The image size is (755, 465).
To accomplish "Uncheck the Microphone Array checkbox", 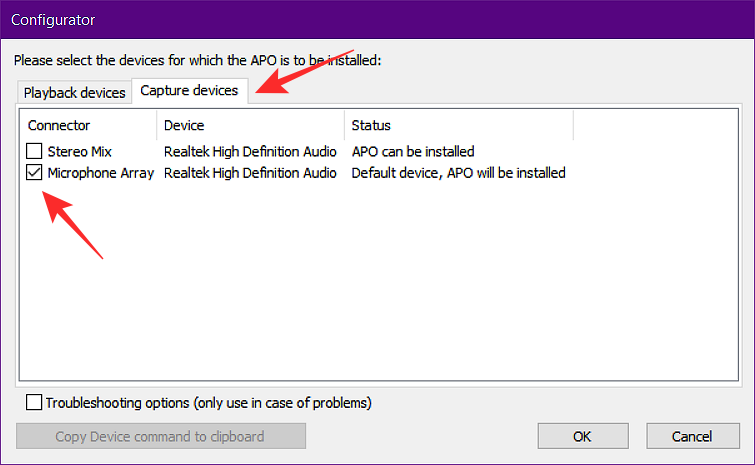I will [x=35, y=173].
